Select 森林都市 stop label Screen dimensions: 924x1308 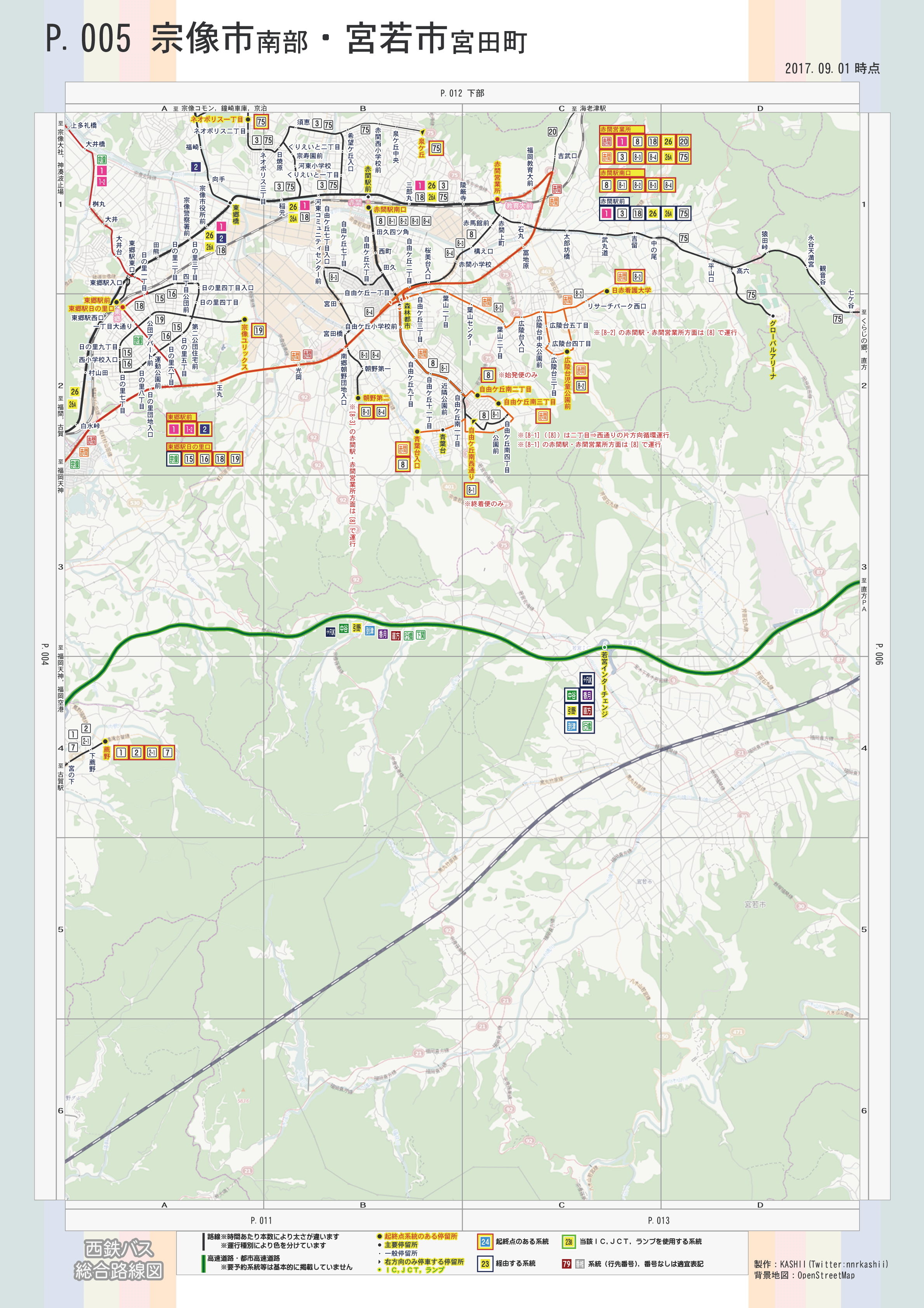[407, 316]
